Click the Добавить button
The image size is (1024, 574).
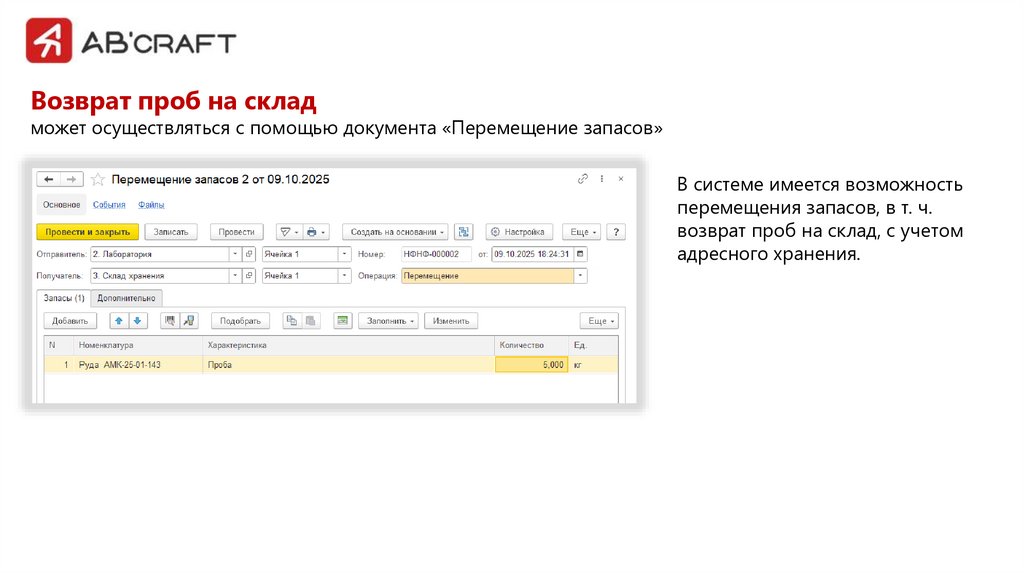[x=70, y=321]
